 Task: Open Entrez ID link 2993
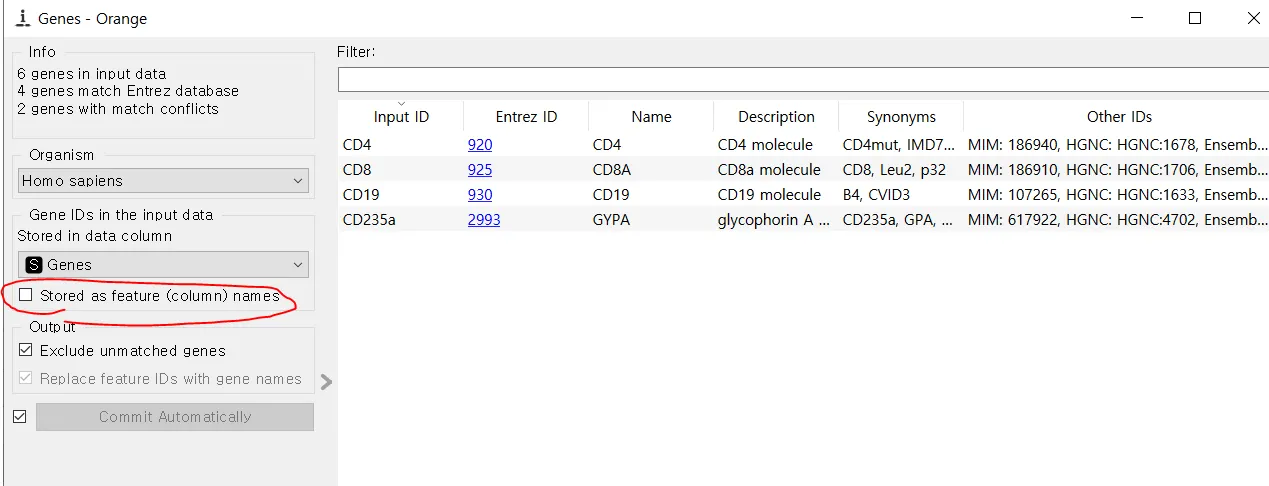pyautogui.click(x=484, y=220)
